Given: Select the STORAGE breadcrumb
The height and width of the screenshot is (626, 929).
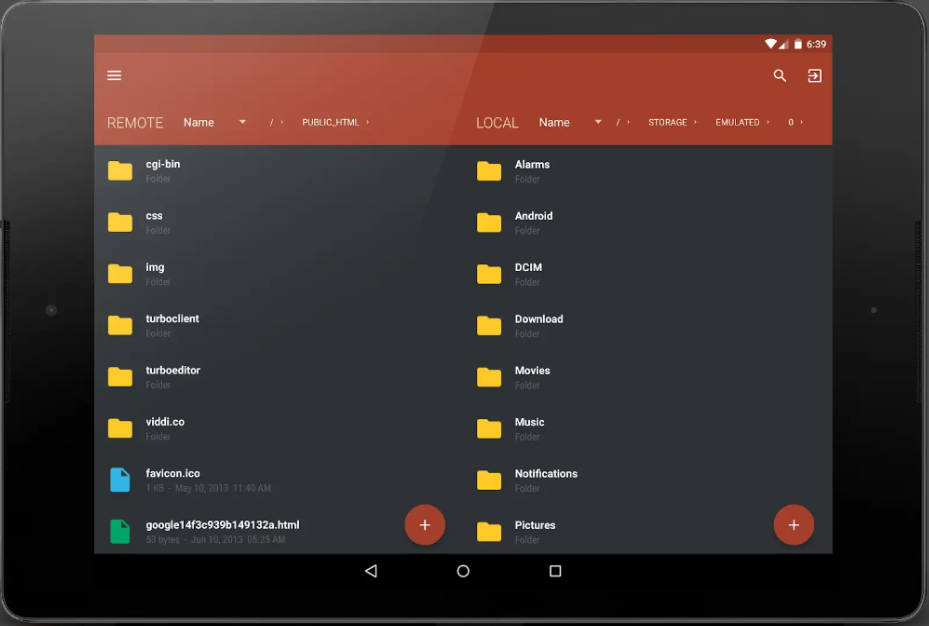Looking at the screenshot, I should tap(667, 122).
